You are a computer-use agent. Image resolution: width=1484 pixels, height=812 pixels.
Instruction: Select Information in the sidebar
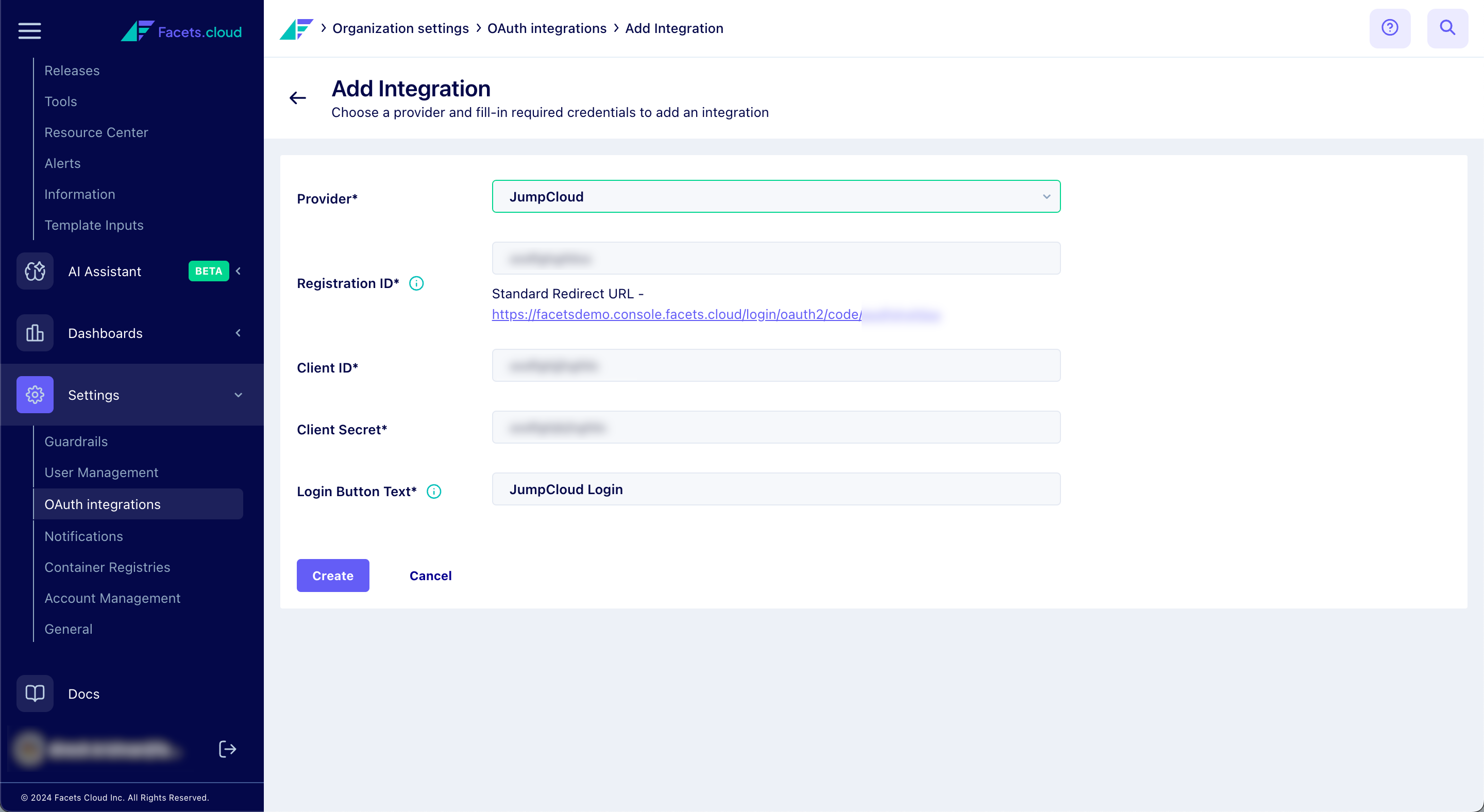pos(79,195)
